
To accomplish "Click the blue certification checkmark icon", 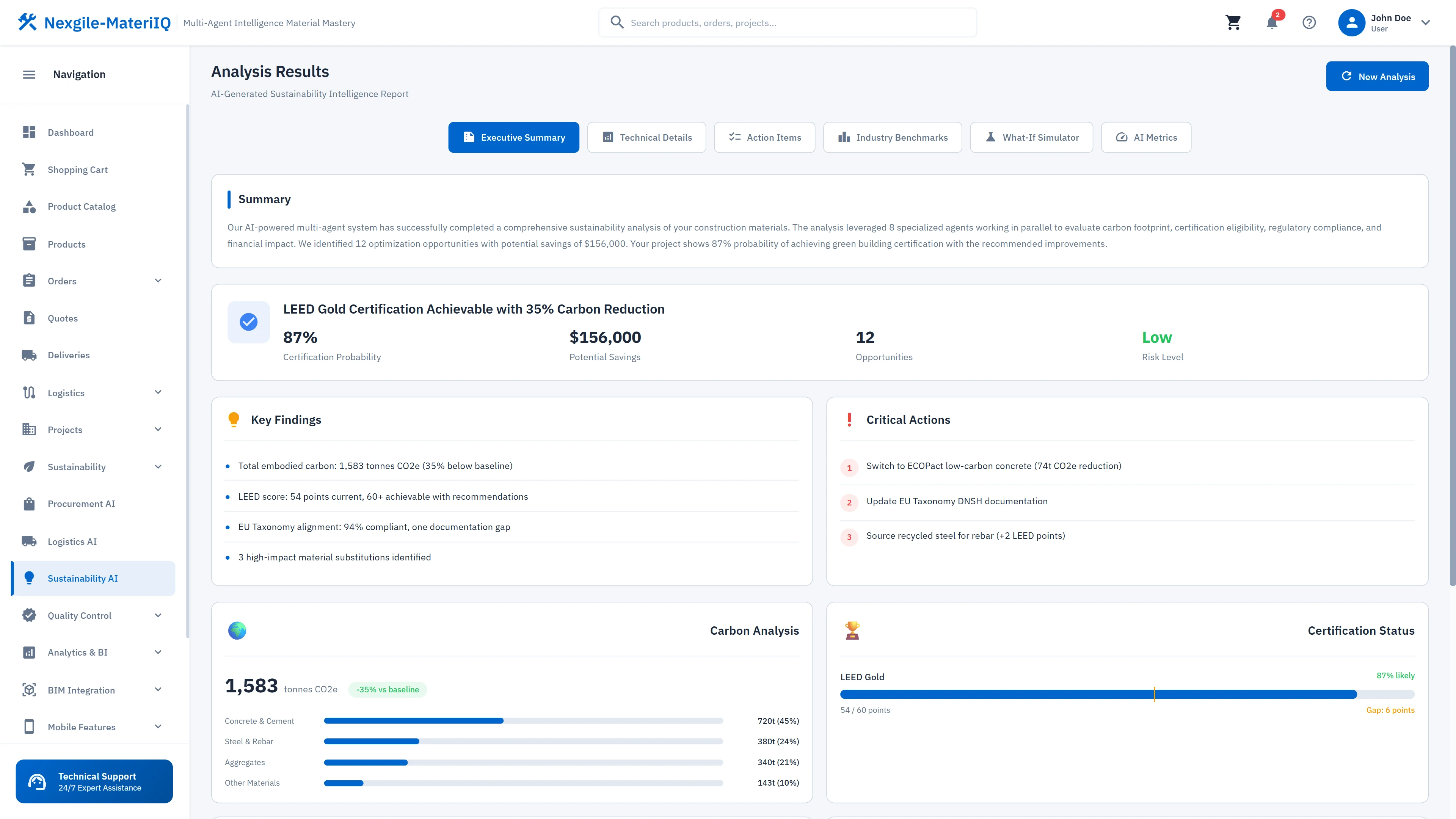I will [249, 322].
